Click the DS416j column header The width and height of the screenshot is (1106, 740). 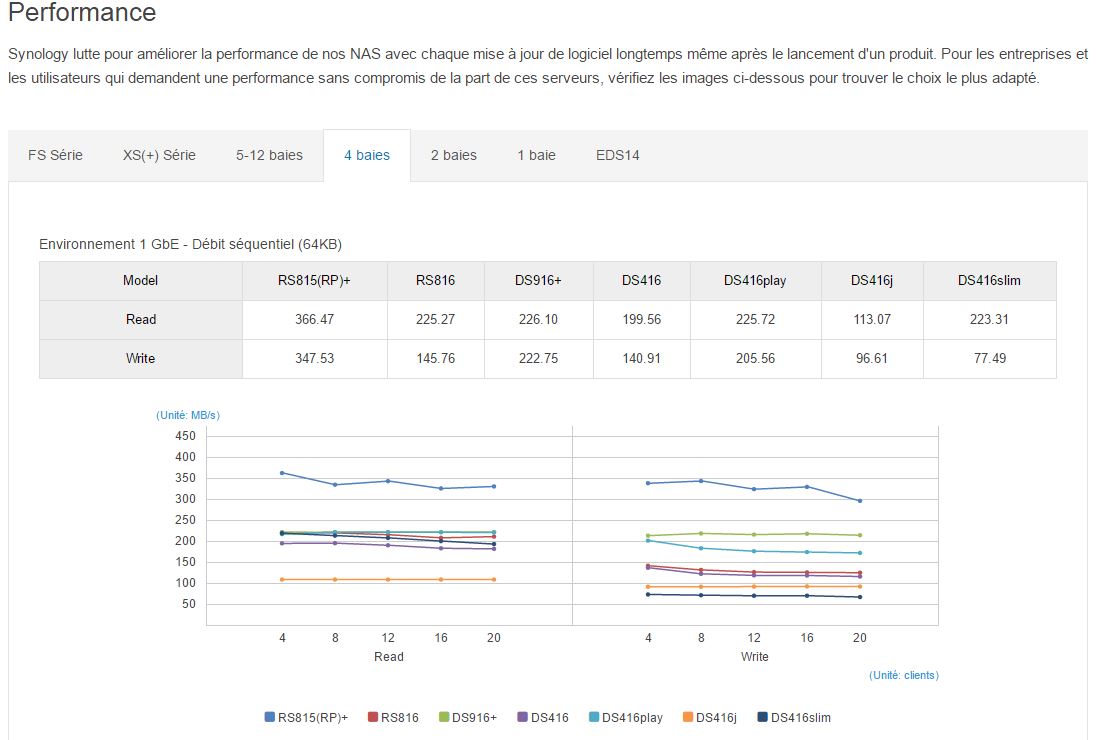872,281
